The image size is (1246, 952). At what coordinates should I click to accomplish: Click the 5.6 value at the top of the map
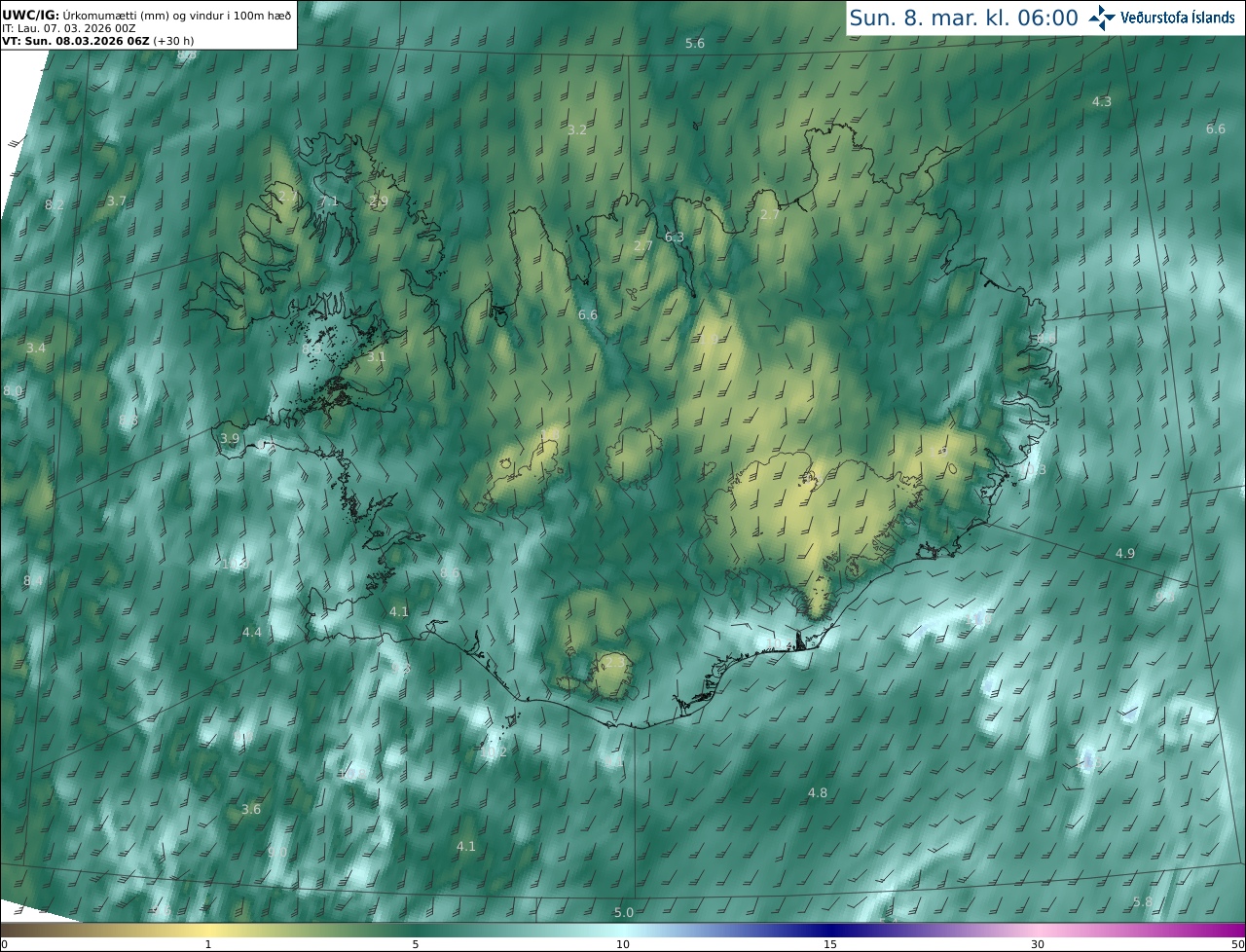[695, 44]
